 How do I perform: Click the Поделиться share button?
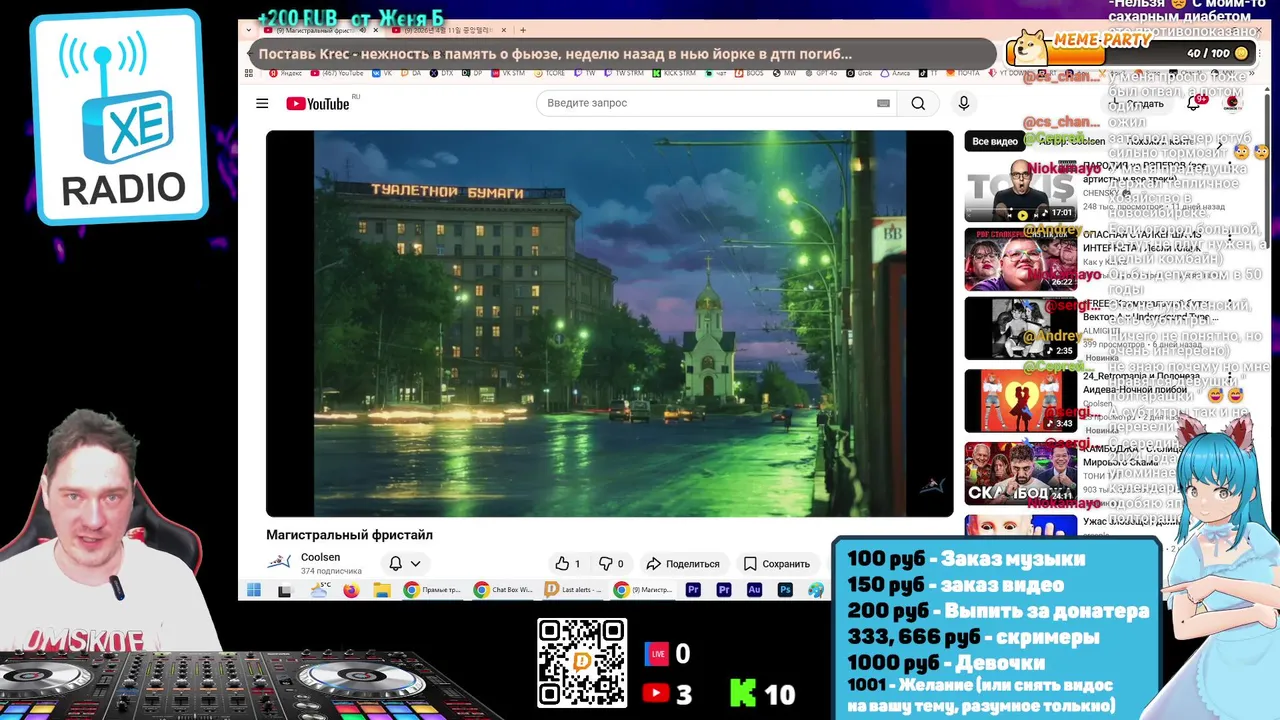tap(683, 563)
